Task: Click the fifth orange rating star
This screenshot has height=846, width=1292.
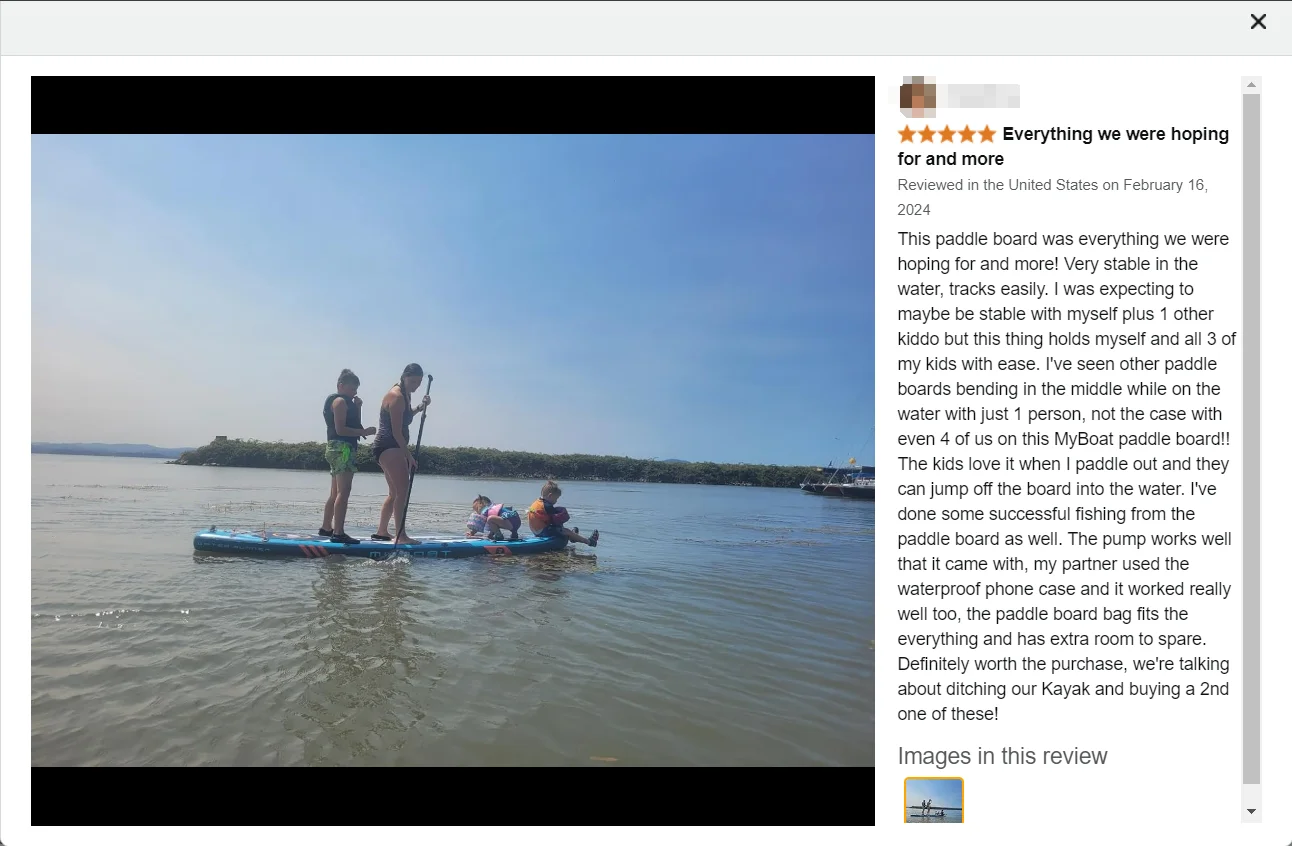Action: pyautogui.click(x=987, y=134)
